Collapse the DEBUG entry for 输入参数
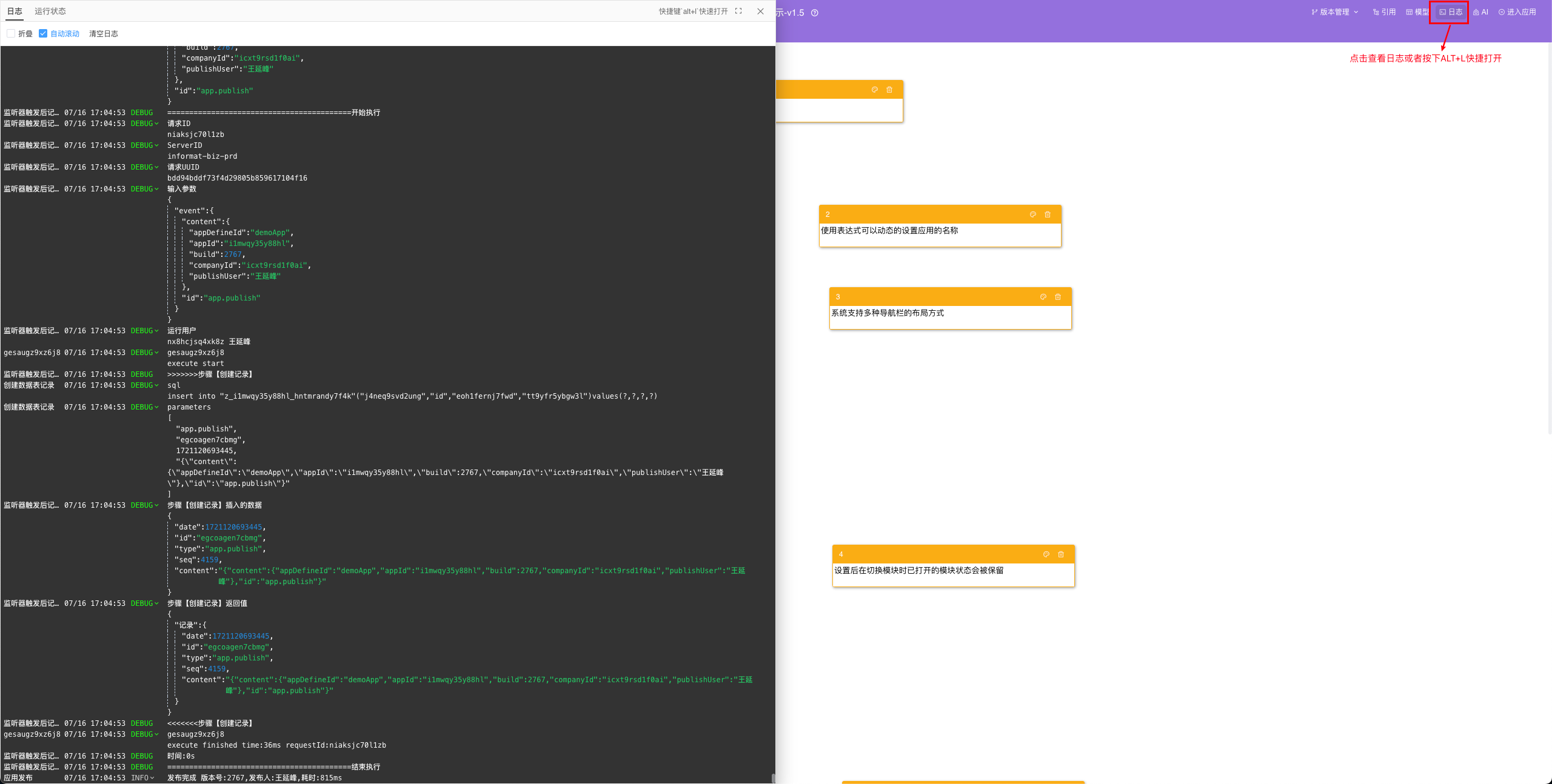1552x784 pixels. [x=156, y=189]
